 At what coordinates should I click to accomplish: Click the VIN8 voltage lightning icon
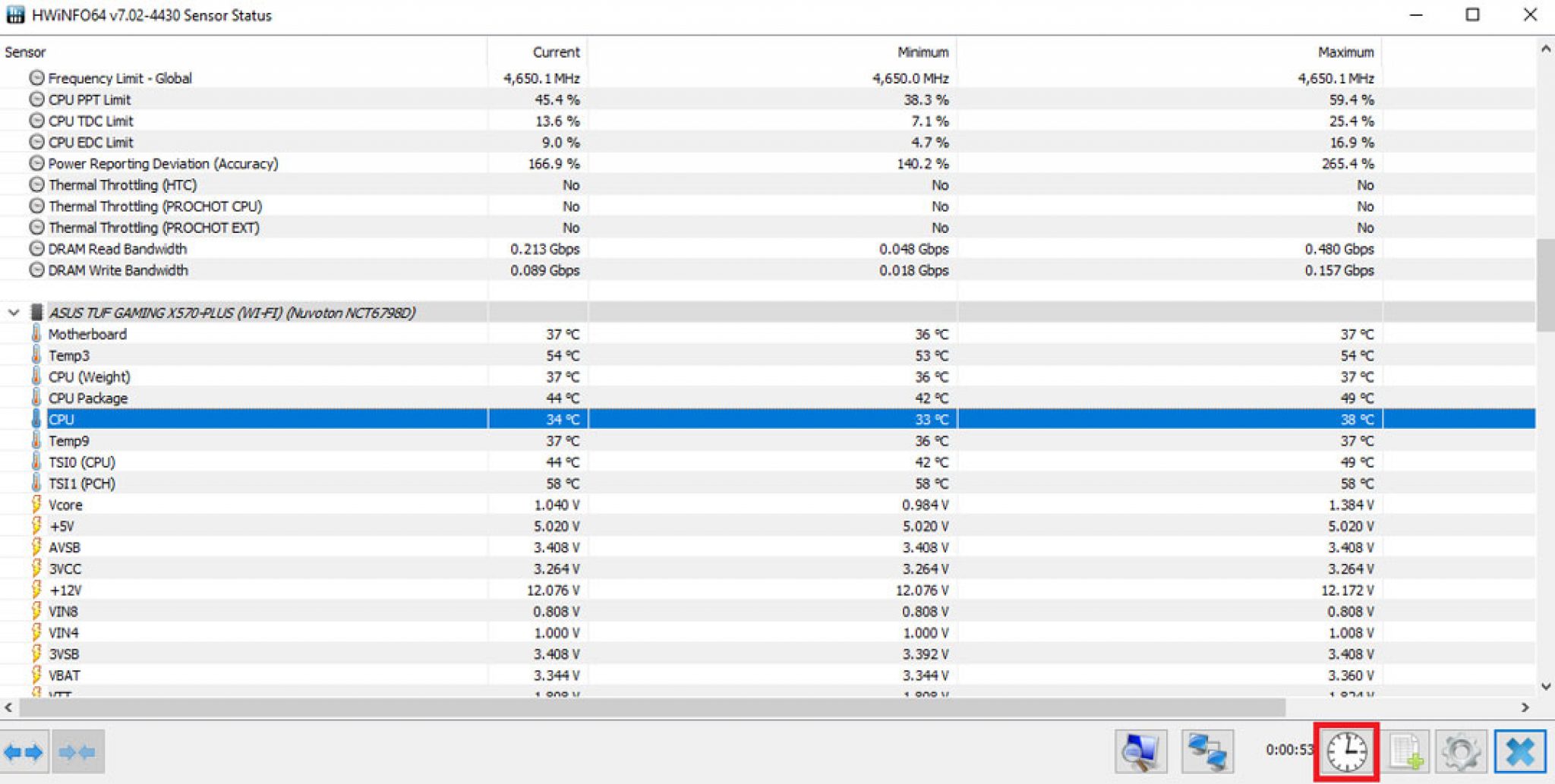click(x=36, y=611)
